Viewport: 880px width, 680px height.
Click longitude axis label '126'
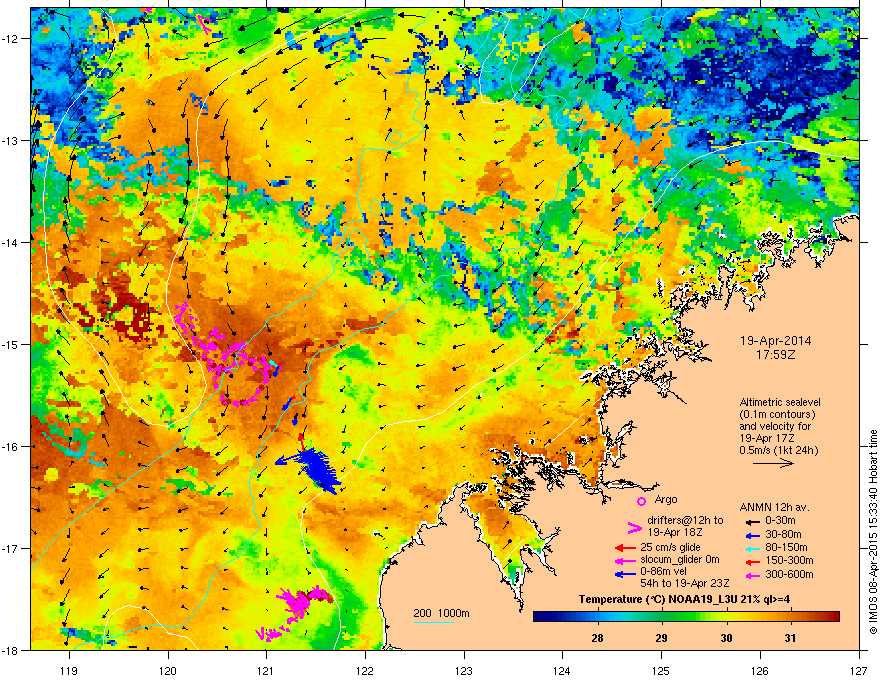pyautogui.click(x=760, y=670)
